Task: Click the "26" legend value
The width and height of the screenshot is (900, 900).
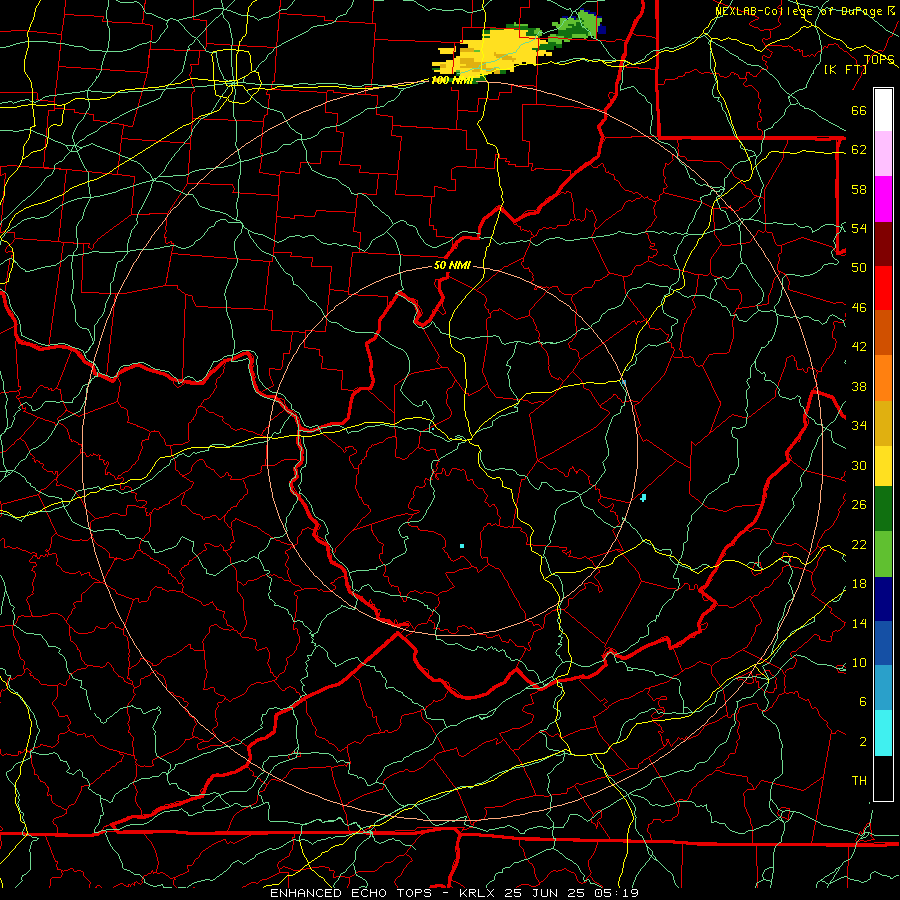Action: [x=859, y=505]
